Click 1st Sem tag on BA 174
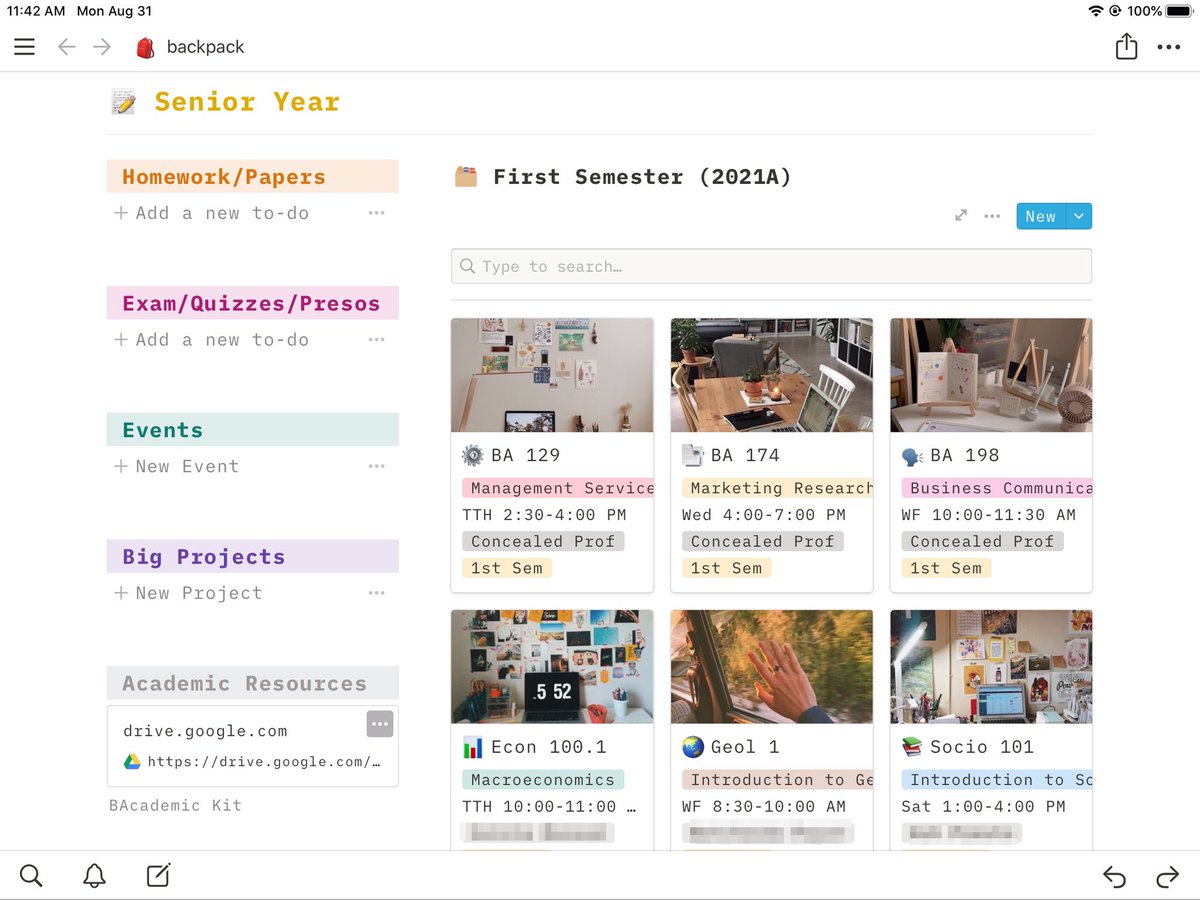The image size is (1200, 900). click(726, 568)
